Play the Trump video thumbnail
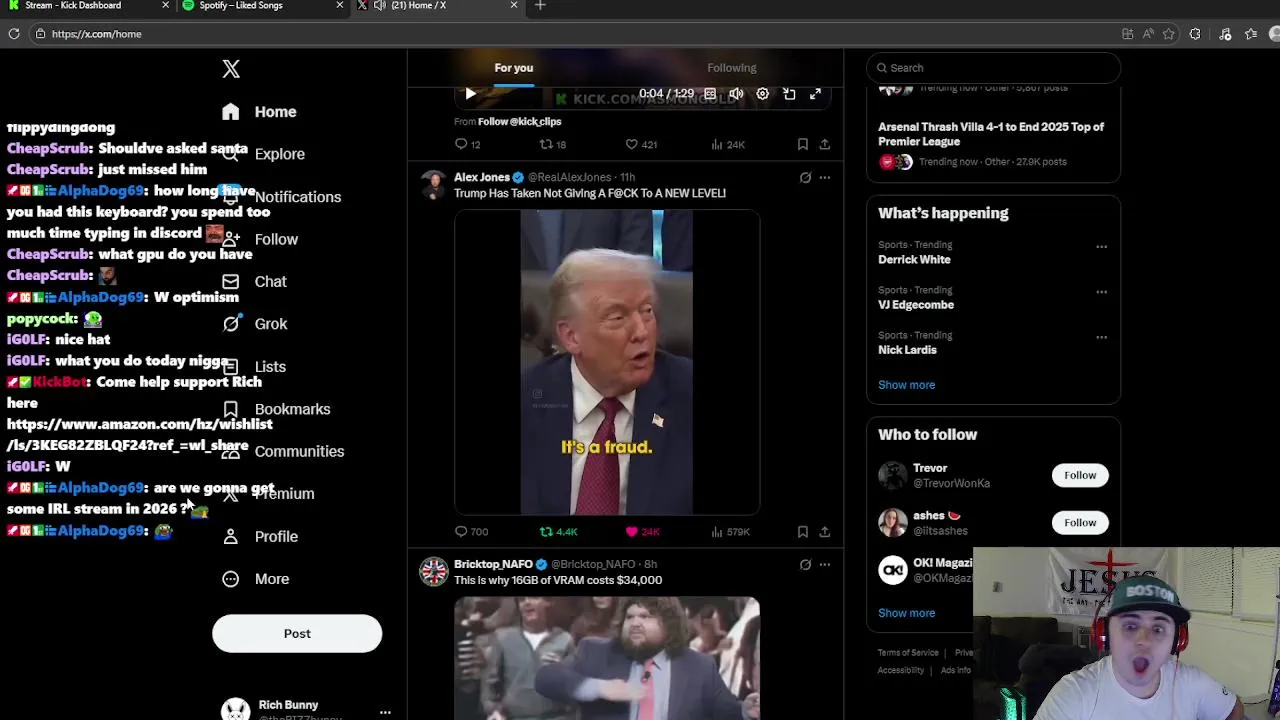 (607, 362)
